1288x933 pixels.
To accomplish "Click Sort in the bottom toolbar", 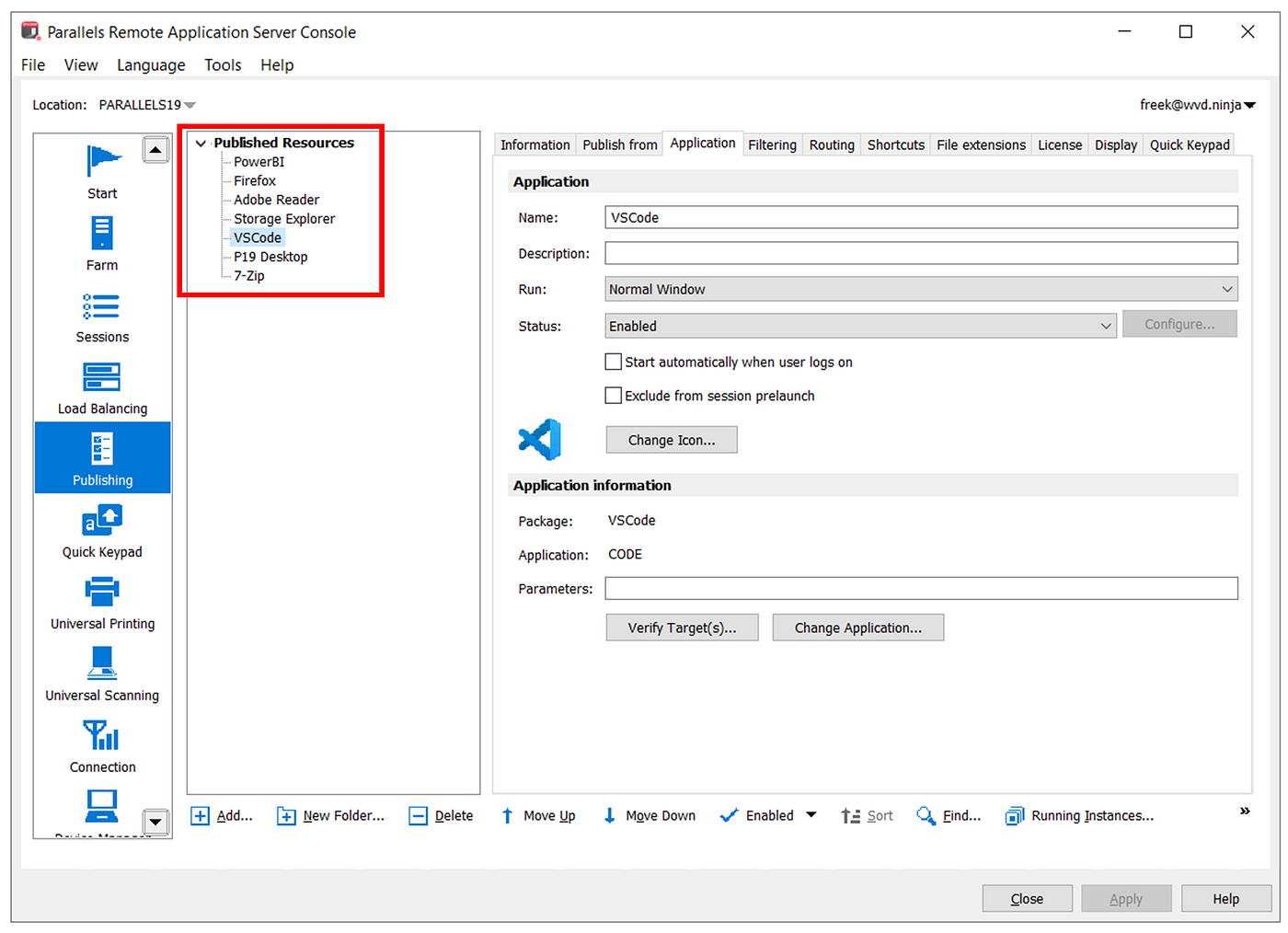I will (868, 816).
